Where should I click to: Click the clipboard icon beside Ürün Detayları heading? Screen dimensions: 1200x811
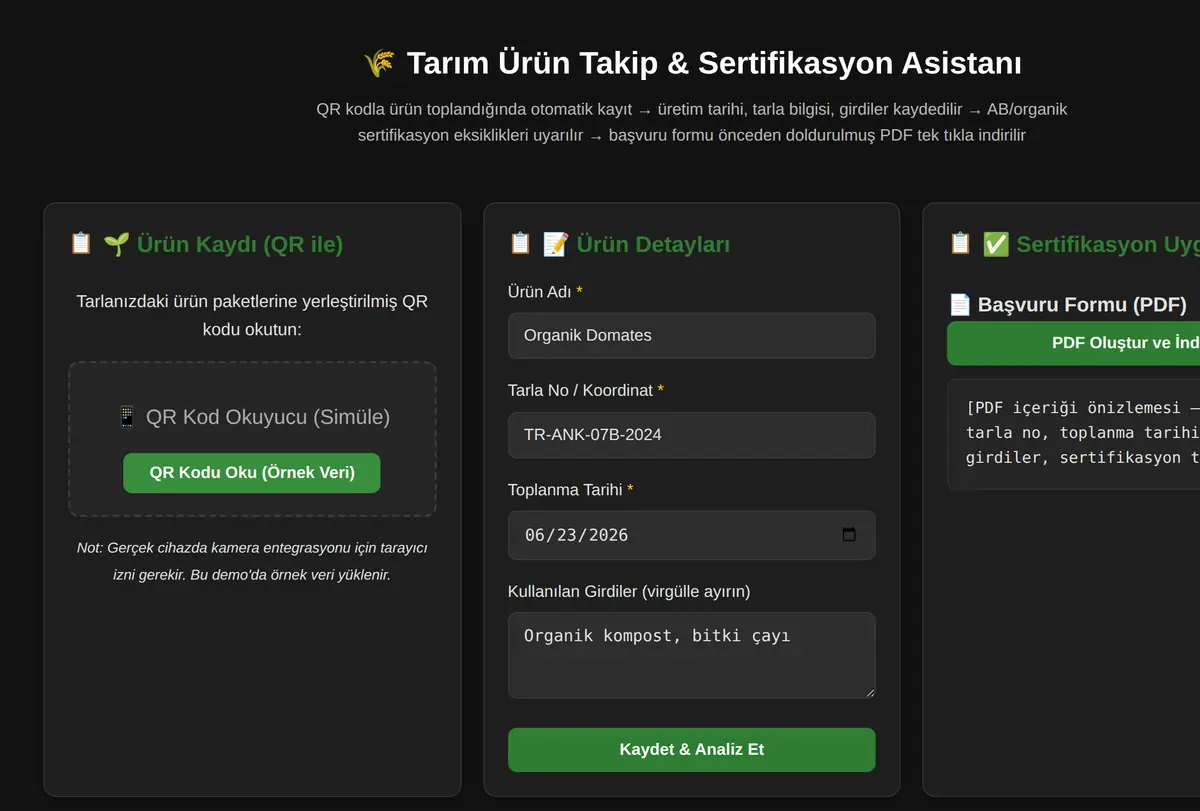click(x=520, y=243)
